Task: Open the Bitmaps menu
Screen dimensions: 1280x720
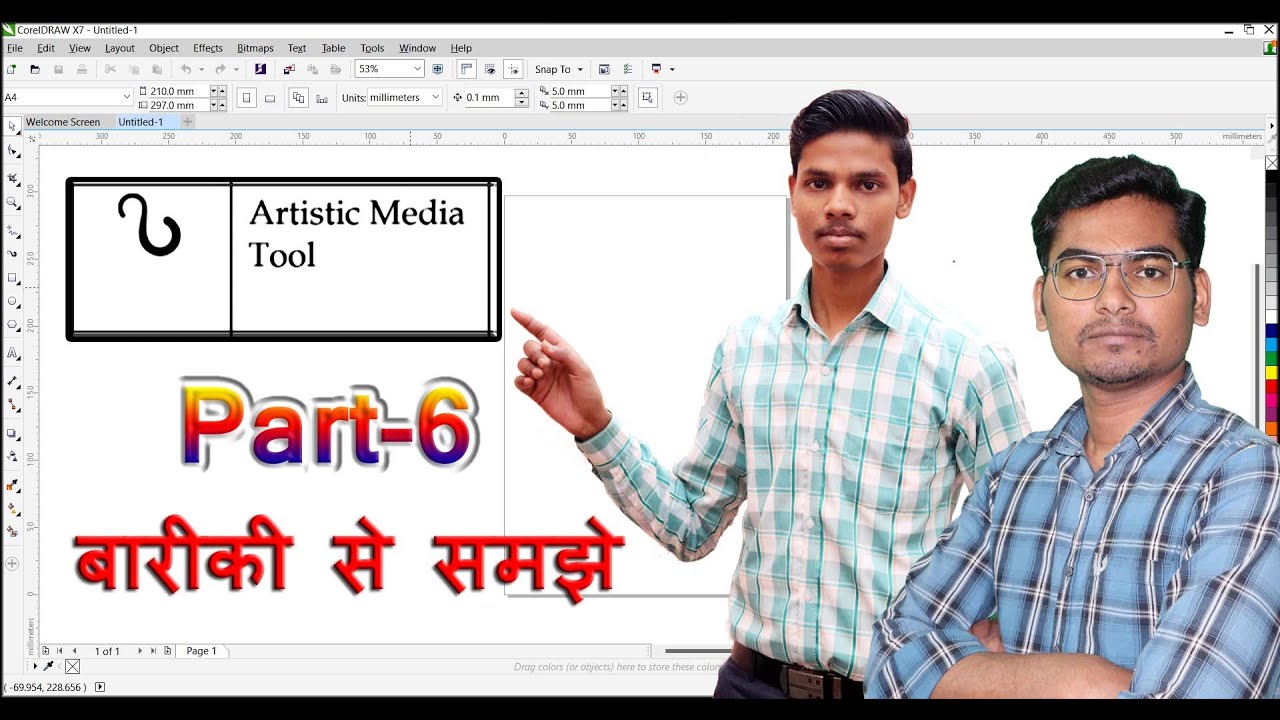Action: (x=255, y=48)
